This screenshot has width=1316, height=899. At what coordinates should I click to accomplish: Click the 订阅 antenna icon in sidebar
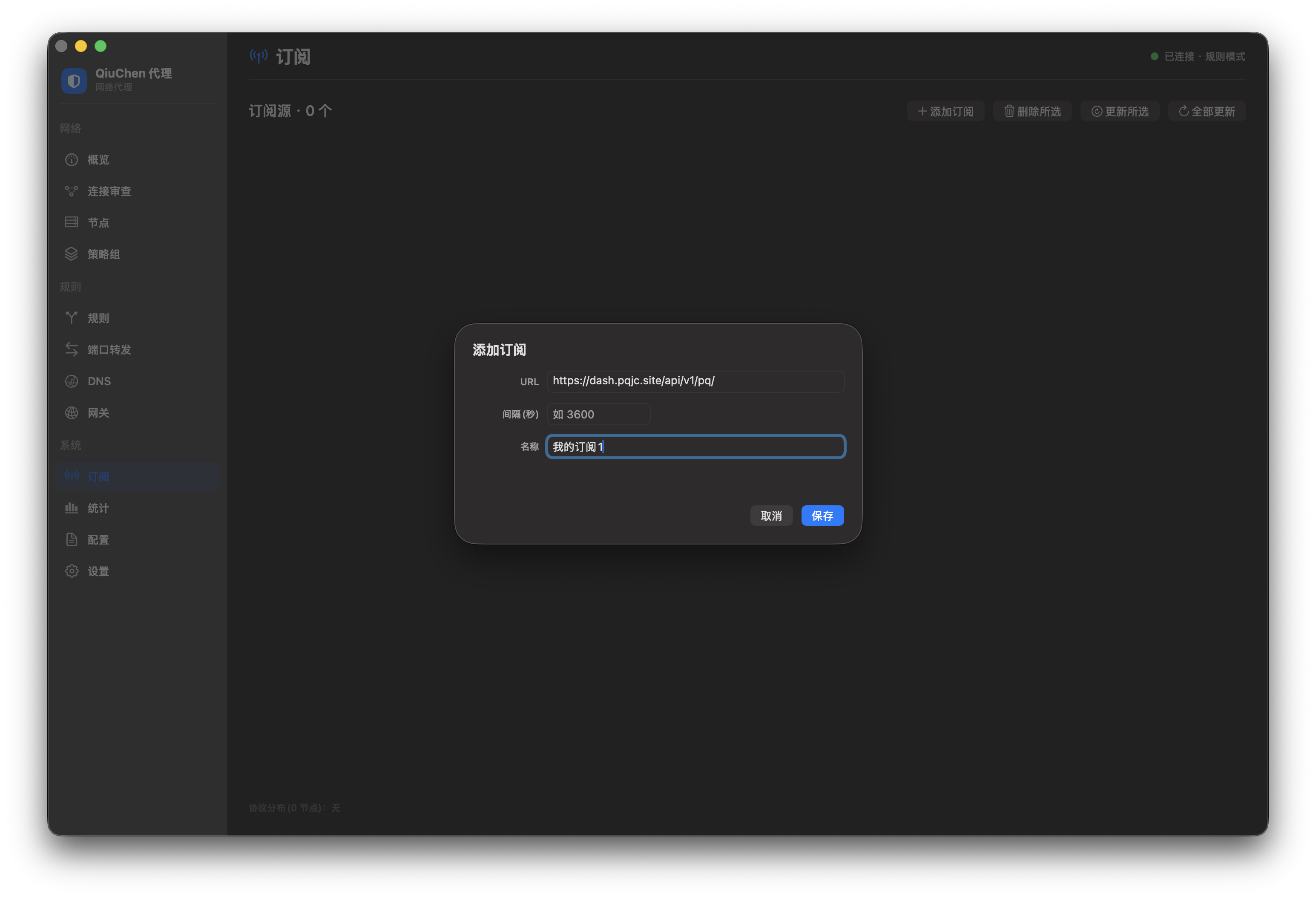pos(72,476)
